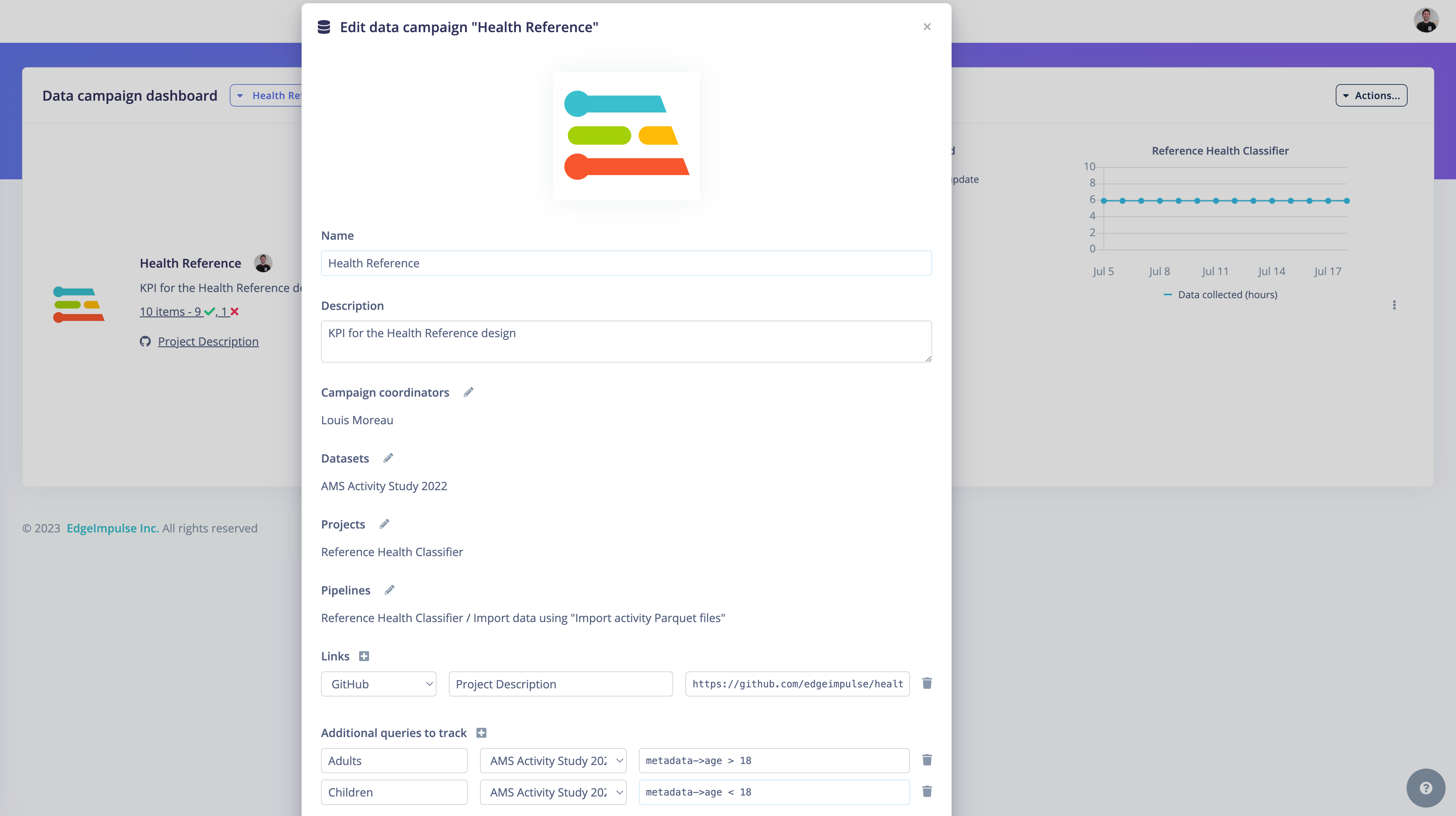This screenshot has height=816, width=1456.
Task: Add an additional query with the plus icon
Action: point(482,733)
